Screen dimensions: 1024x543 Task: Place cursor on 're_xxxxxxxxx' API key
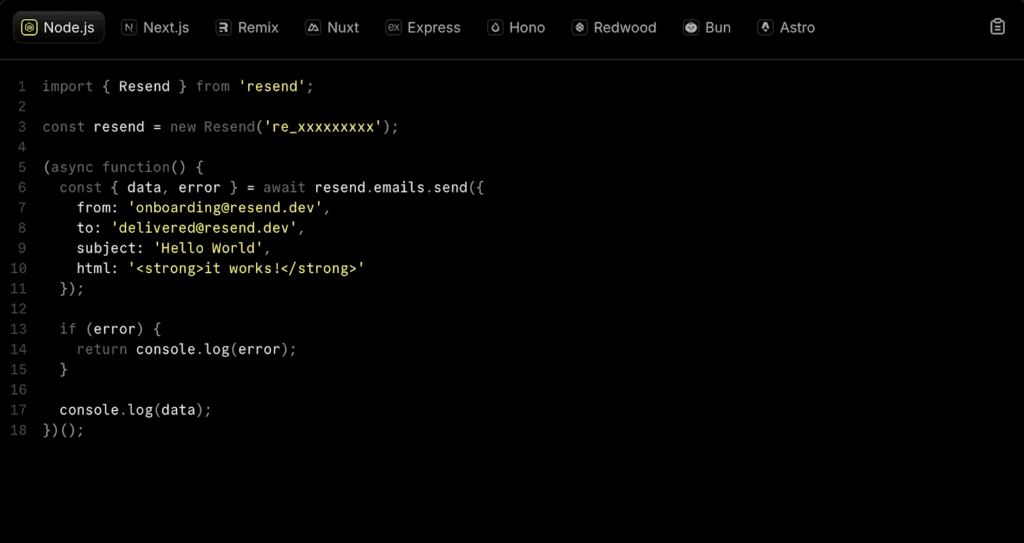pyautogui.click(x=323, y=127)
